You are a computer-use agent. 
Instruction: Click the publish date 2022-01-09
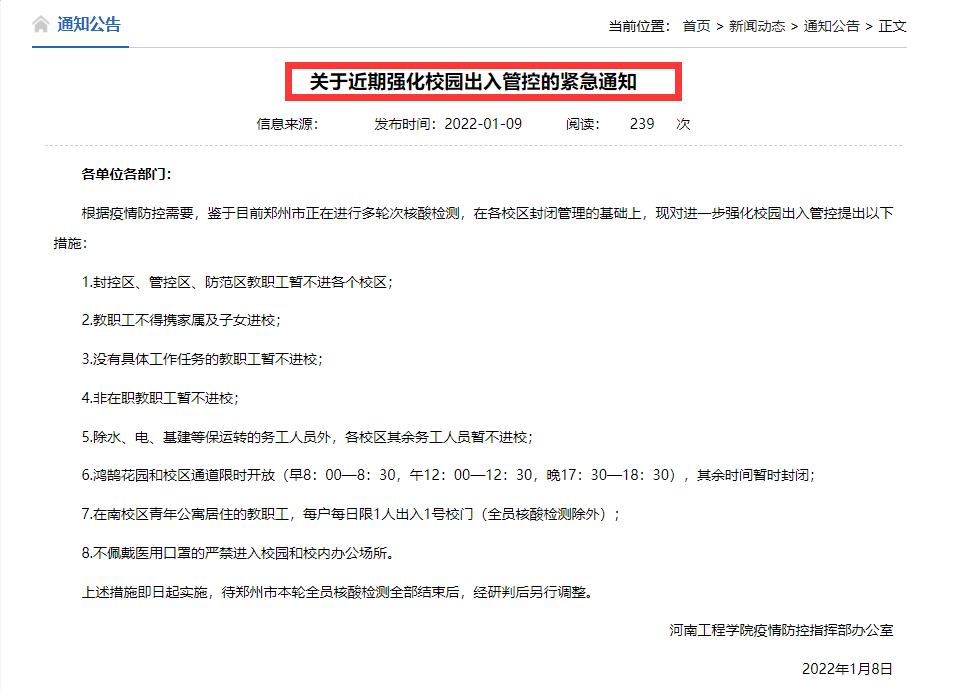483,124
